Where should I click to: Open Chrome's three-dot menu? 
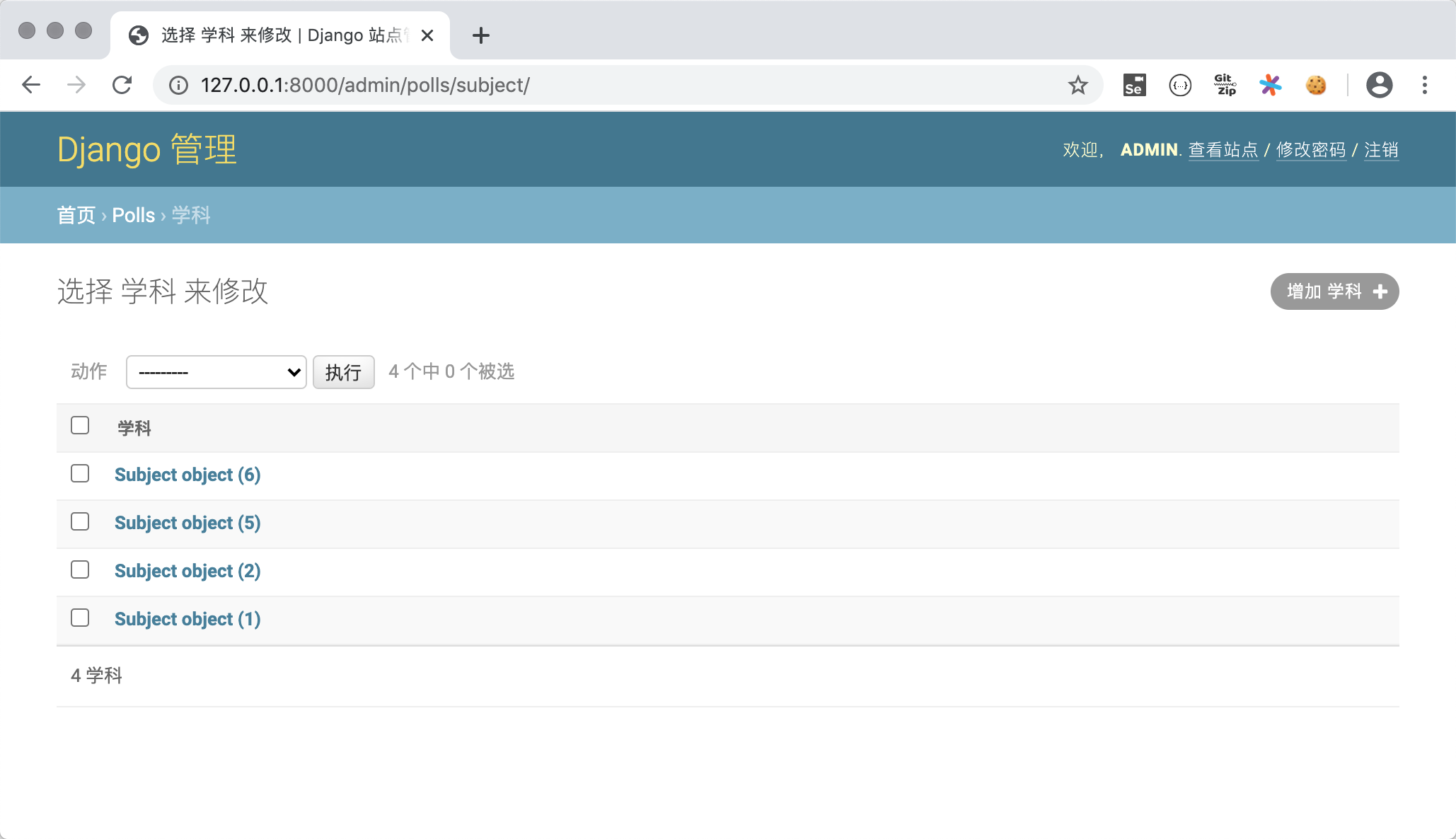pos(1424,86)
